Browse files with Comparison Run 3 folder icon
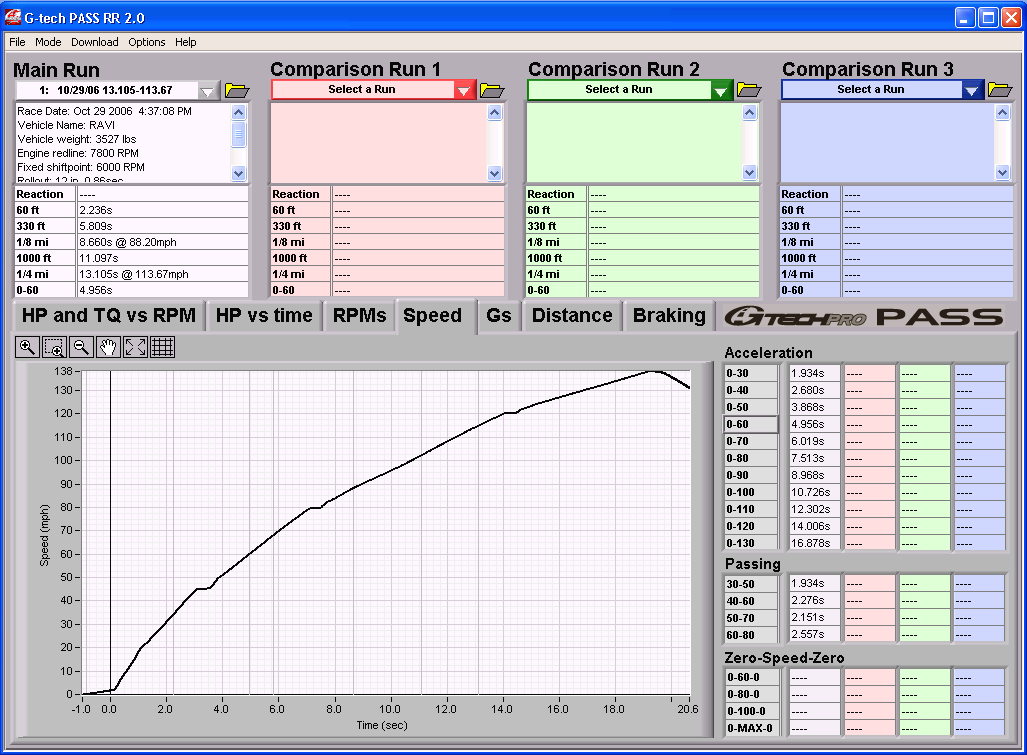 1000,90
